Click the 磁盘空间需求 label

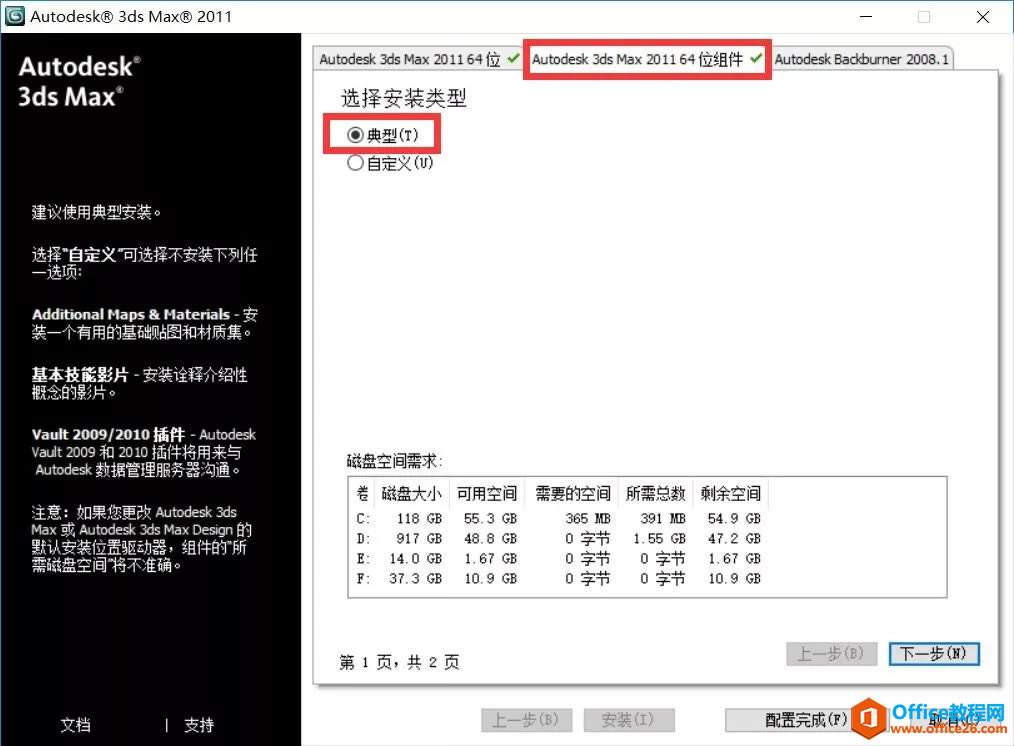pyautogui.click(x=394, y=461)
